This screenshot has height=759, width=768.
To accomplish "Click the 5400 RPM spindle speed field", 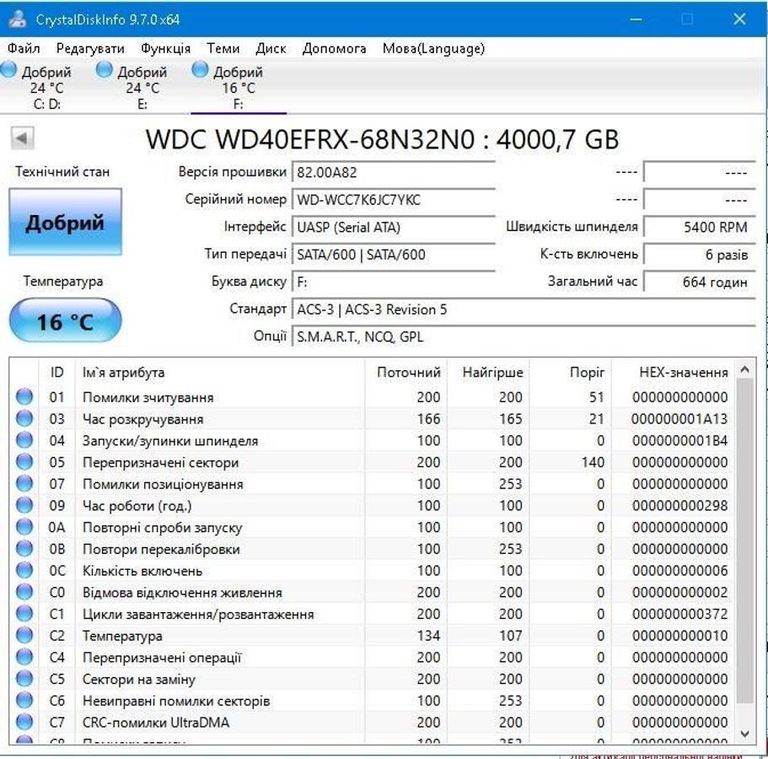I will click(699, 227).
